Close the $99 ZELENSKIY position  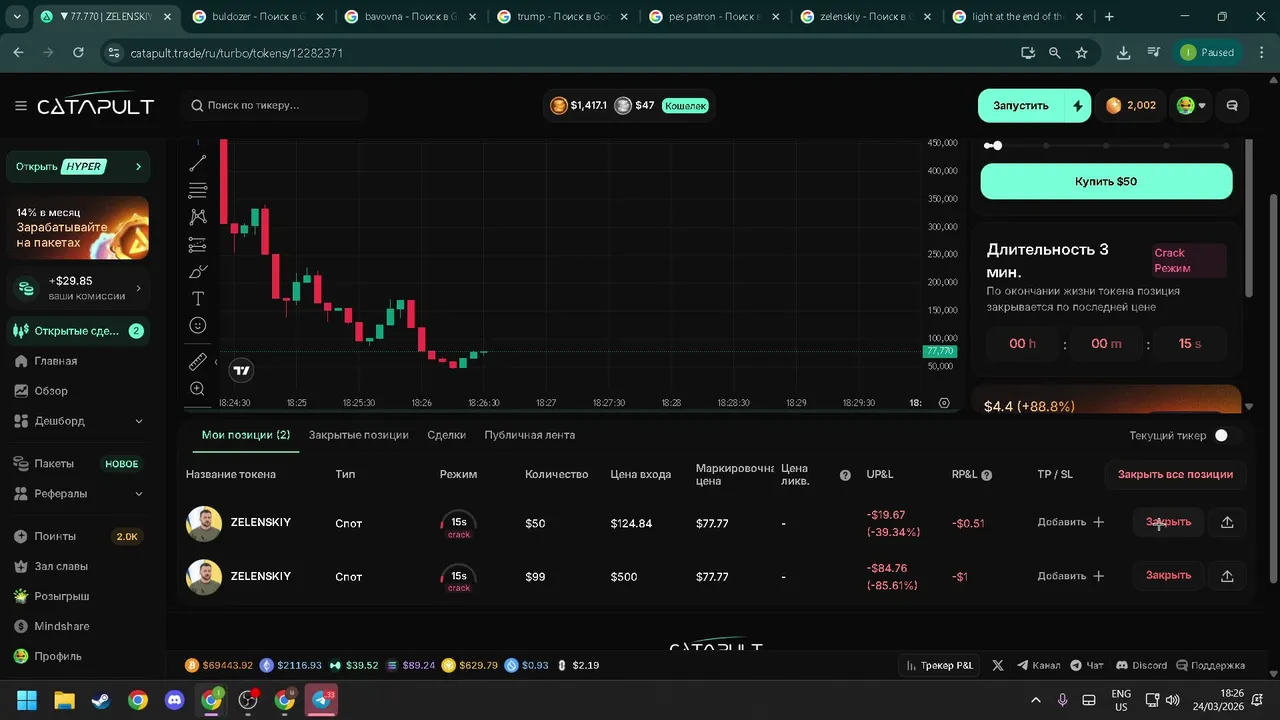click(x=1168, y=576)
